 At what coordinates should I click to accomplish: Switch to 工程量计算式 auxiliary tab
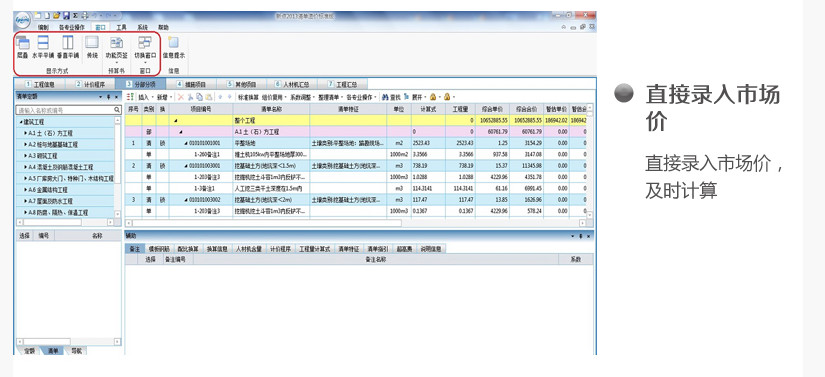[x=315, y=249]
